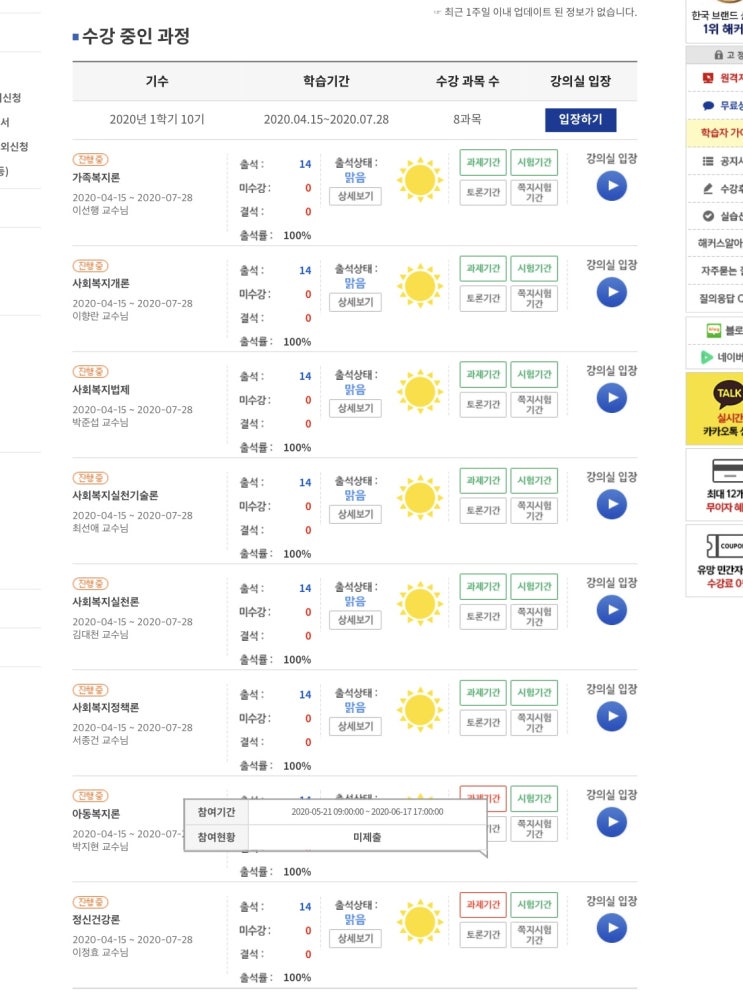Click the 사회복지정책론 course title
The height and width of the screenshot is (1005, 743).
(105, 708)
